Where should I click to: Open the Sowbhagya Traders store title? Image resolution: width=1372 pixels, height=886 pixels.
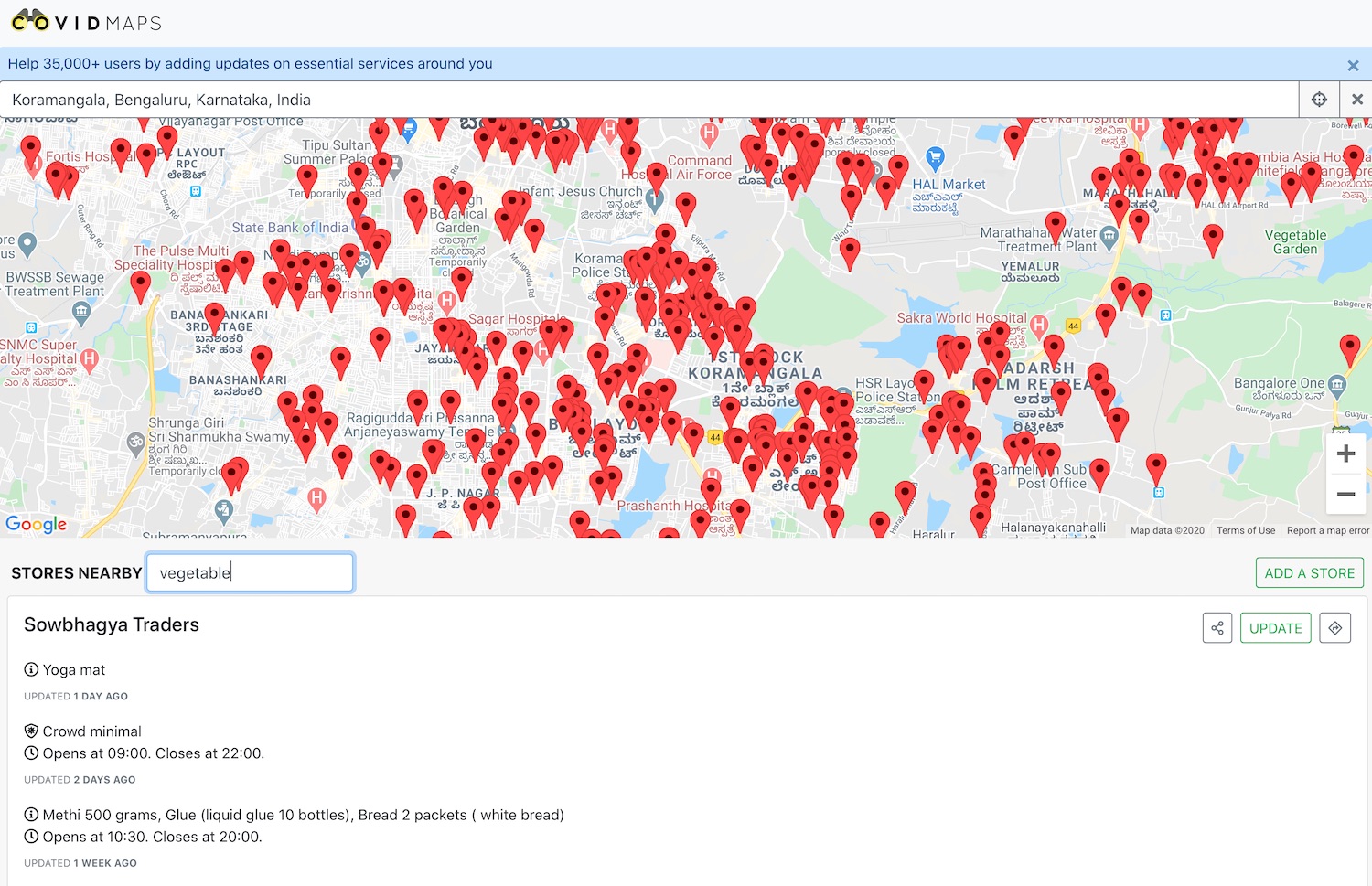(112, 624)
